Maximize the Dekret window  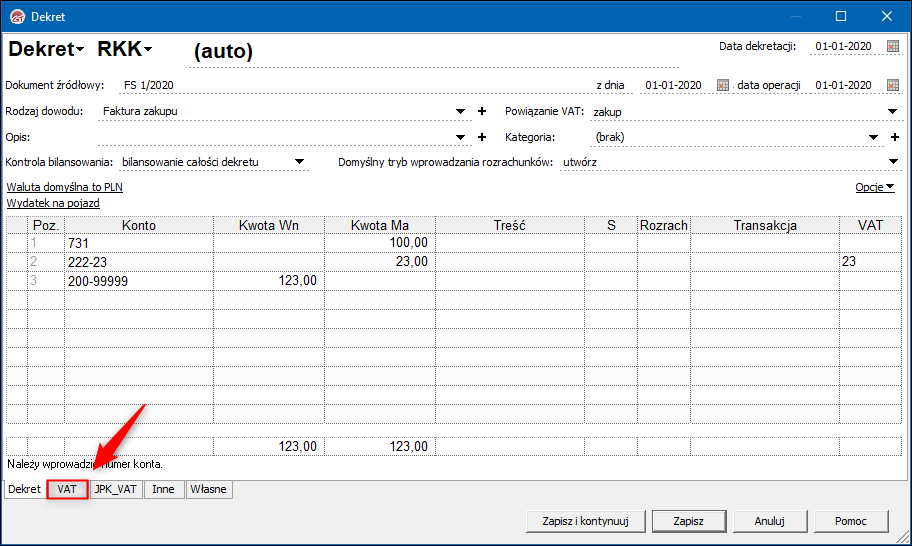(x=840, y=16)
